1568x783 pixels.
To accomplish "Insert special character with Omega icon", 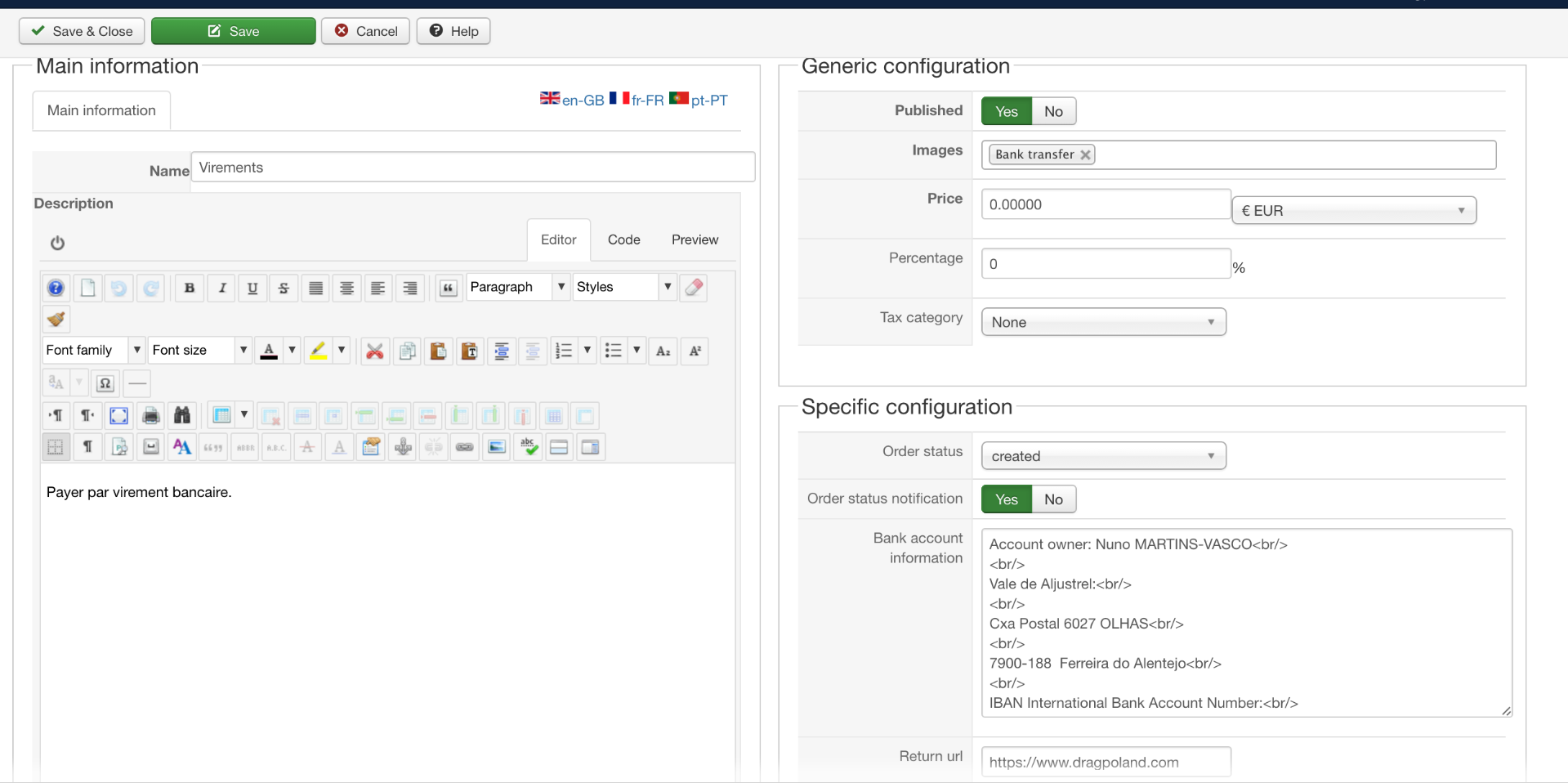I will [105, 383].
